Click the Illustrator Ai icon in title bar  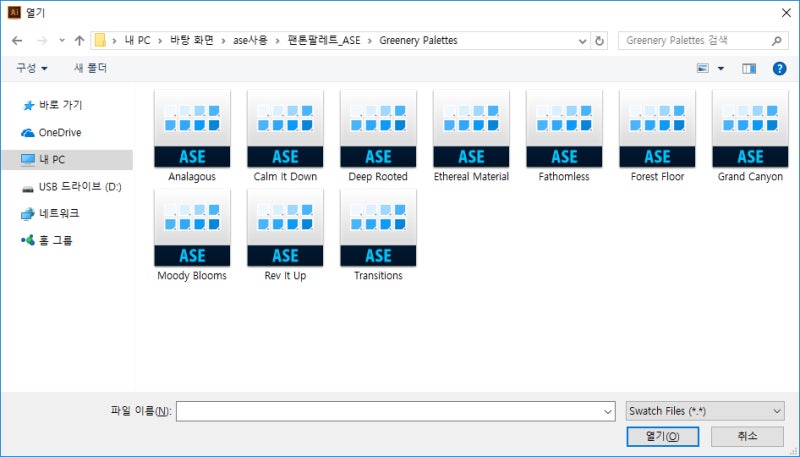point(14,13)
